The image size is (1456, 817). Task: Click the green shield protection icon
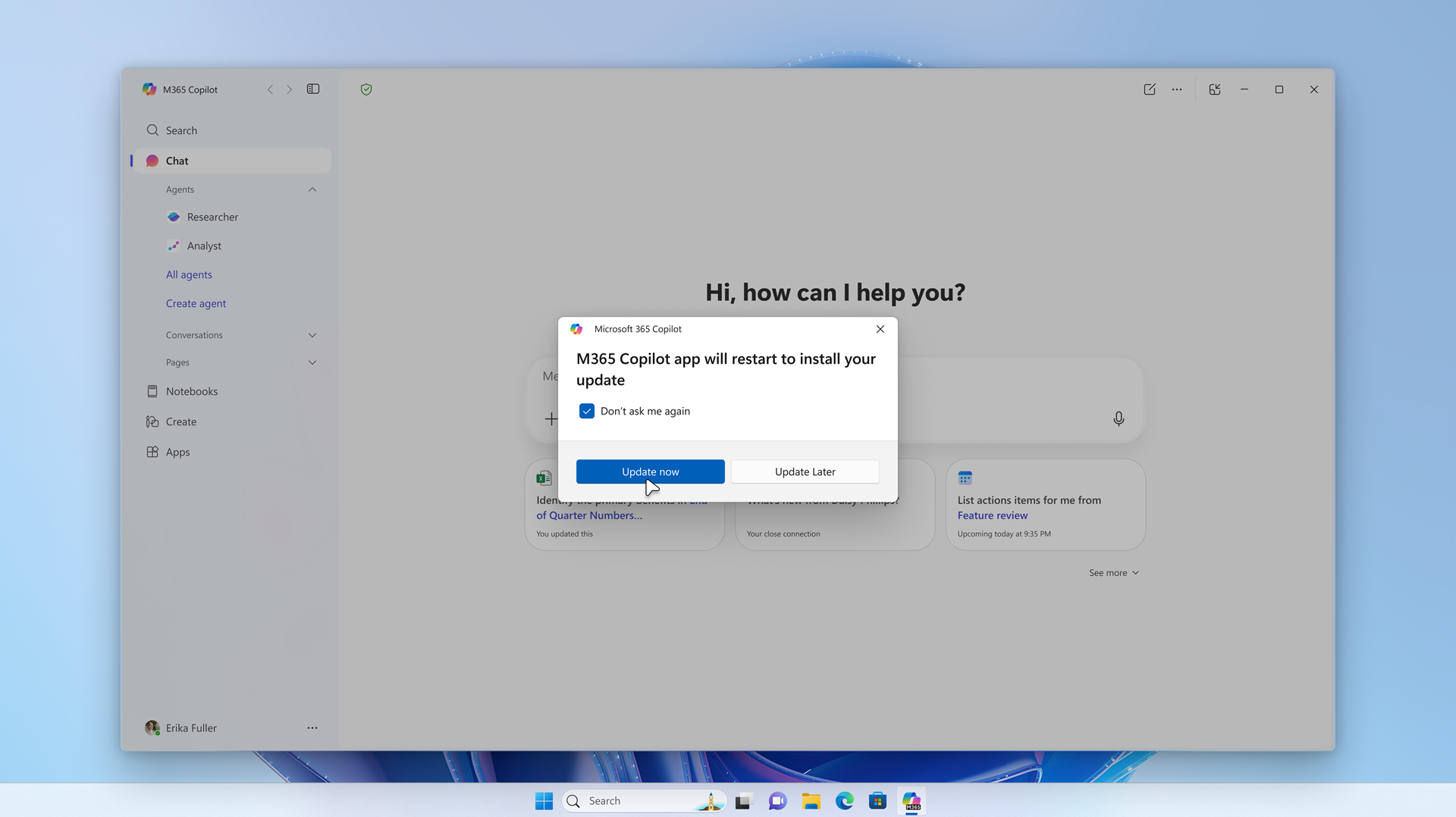[x=366, y=89]
